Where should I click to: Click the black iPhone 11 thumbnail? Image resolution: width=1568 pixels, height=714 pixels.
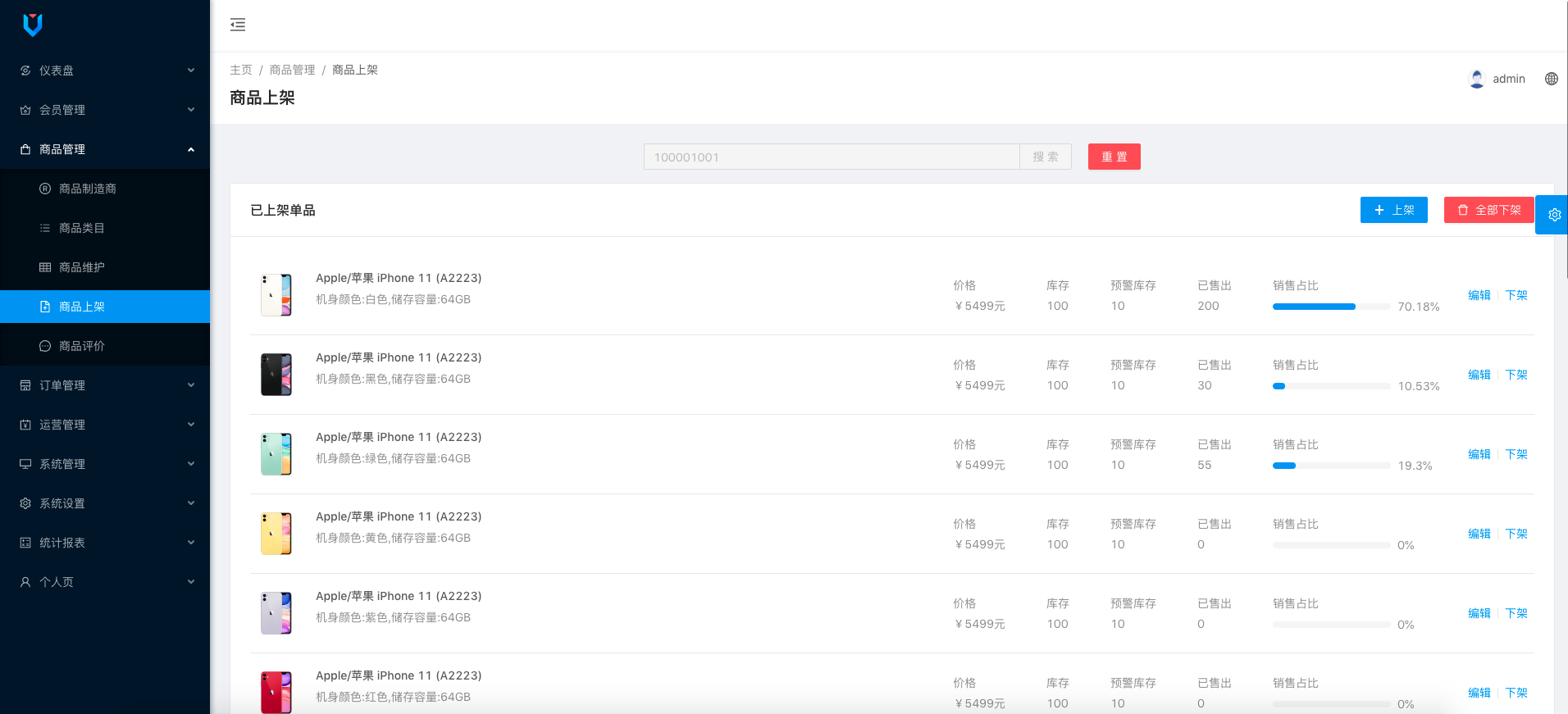[276, 375]
